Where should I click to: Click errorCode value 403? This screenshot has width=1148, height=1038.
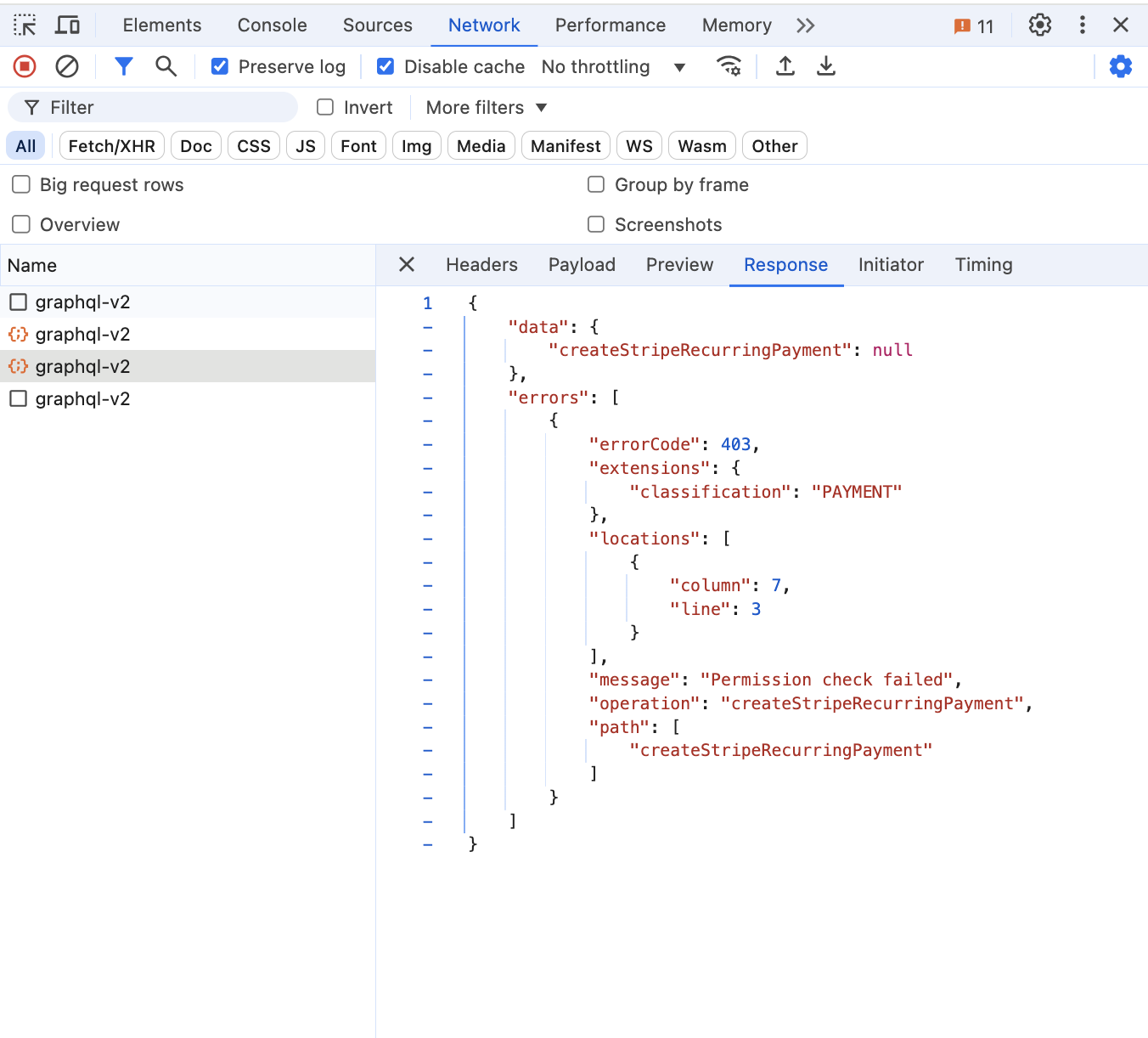tap(735, 444)
